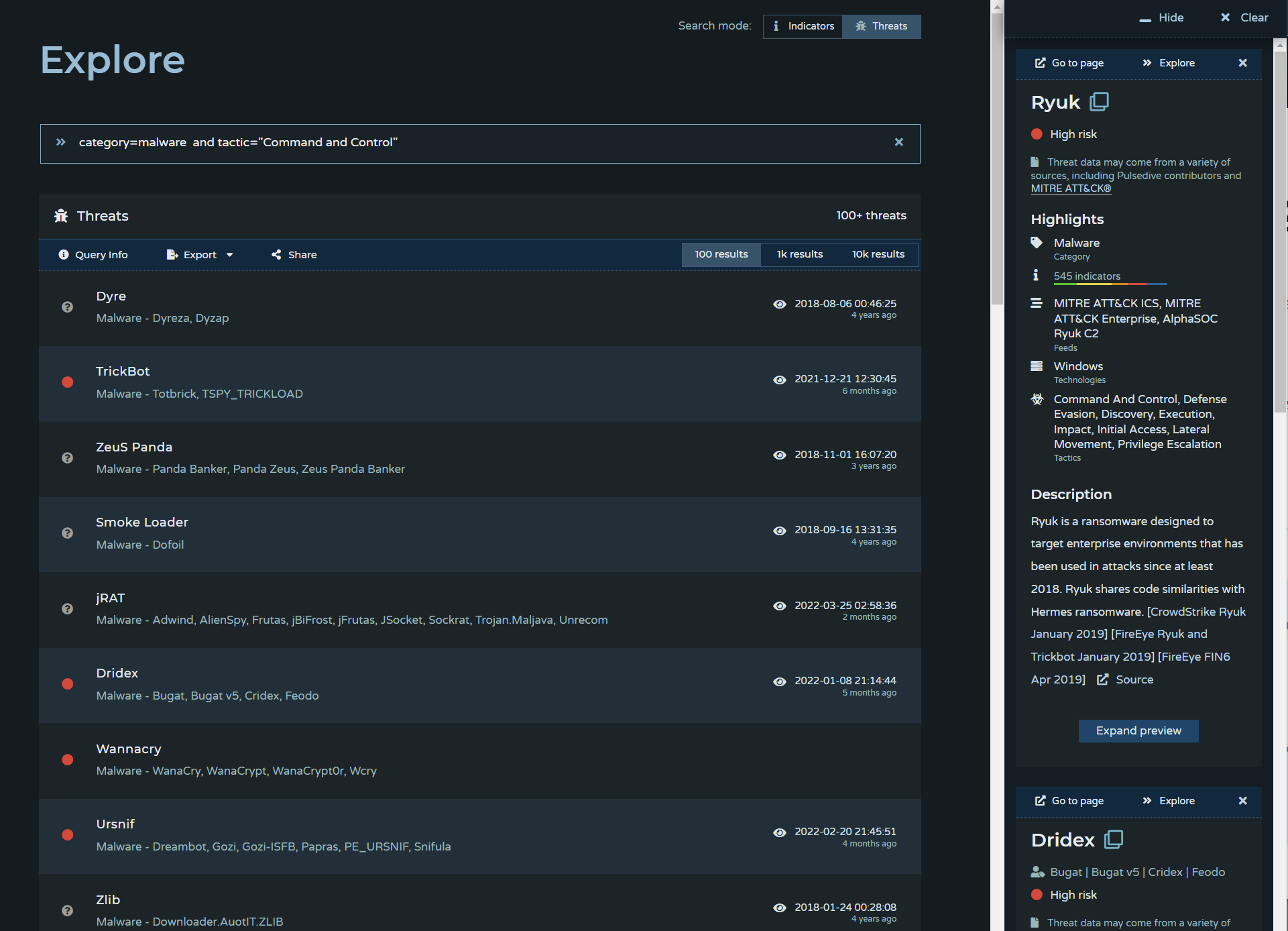
Task: Open the Ryuk description Source link
Action: [1125, 679]
